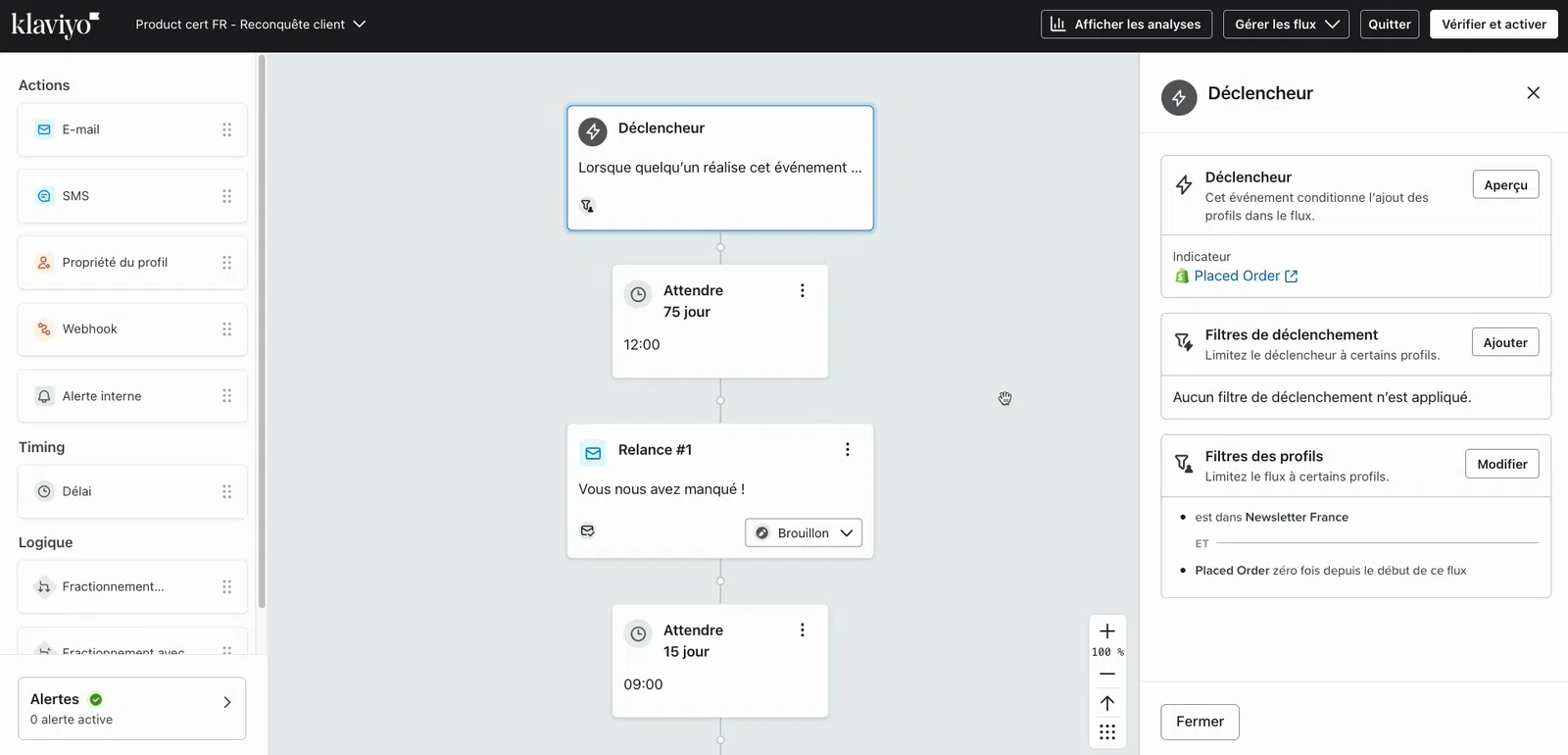Image resolution: width=1568 pixels, height=755 pixels.
Task: Click the connector dot below Déclencheur node
Action: (x=720, y=247)
